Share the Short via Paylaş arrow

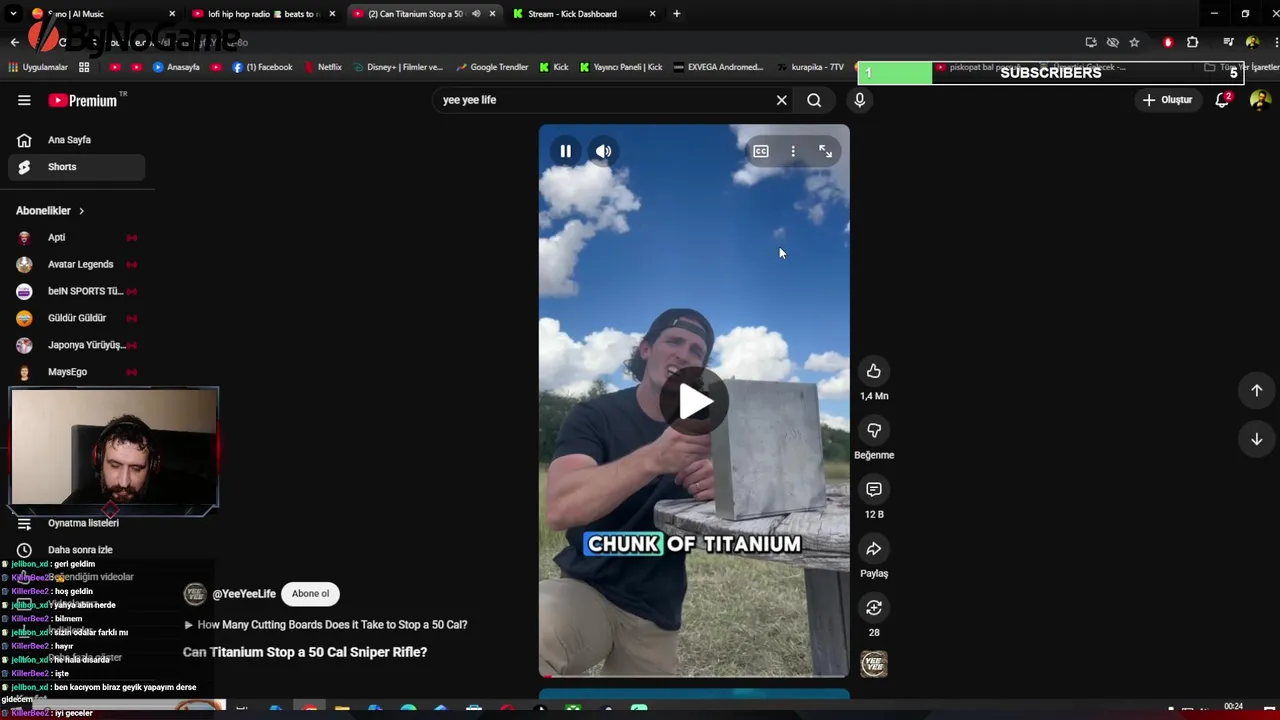874,548
